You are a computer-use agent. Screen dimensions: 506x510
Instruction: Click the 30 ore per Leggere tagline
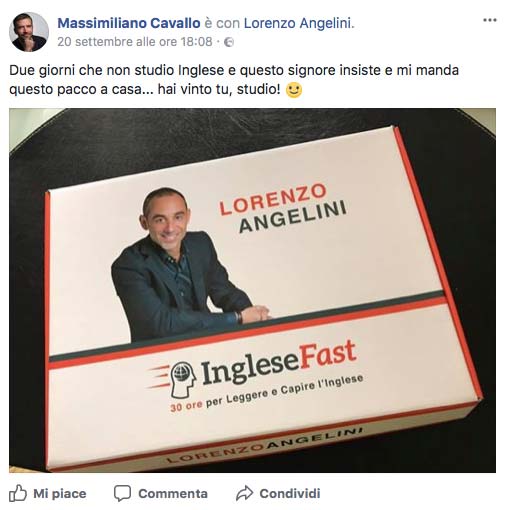pyautogui.click(x=267, y=393)
